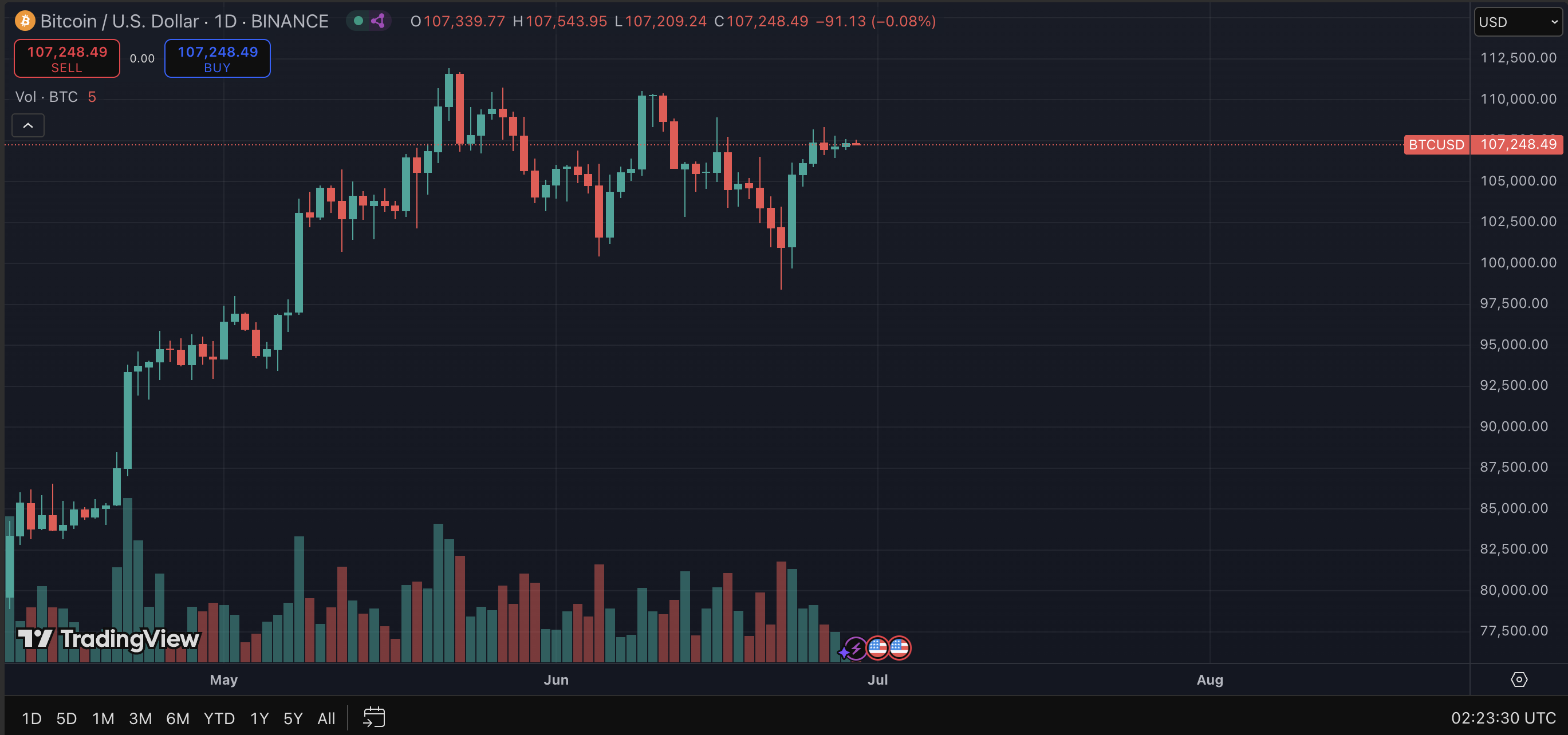Click the orange Bitcoin symbol logo
The height and width of the screenshot is (735, 1568).
[25, 21]
